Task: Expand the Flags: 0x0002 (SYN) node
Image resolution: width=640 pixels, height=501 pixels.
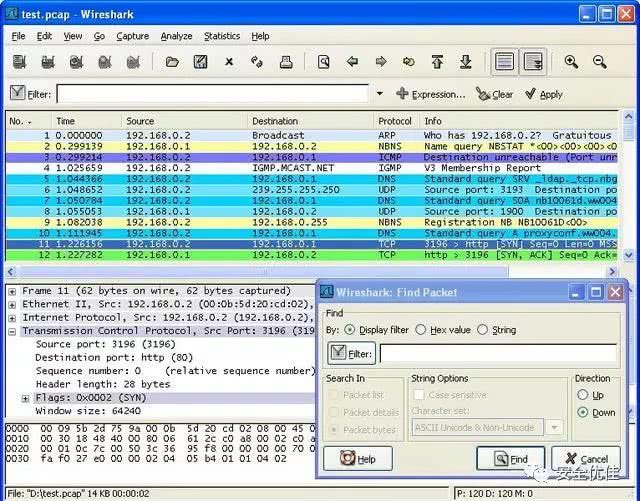Action: coord(25,399)
